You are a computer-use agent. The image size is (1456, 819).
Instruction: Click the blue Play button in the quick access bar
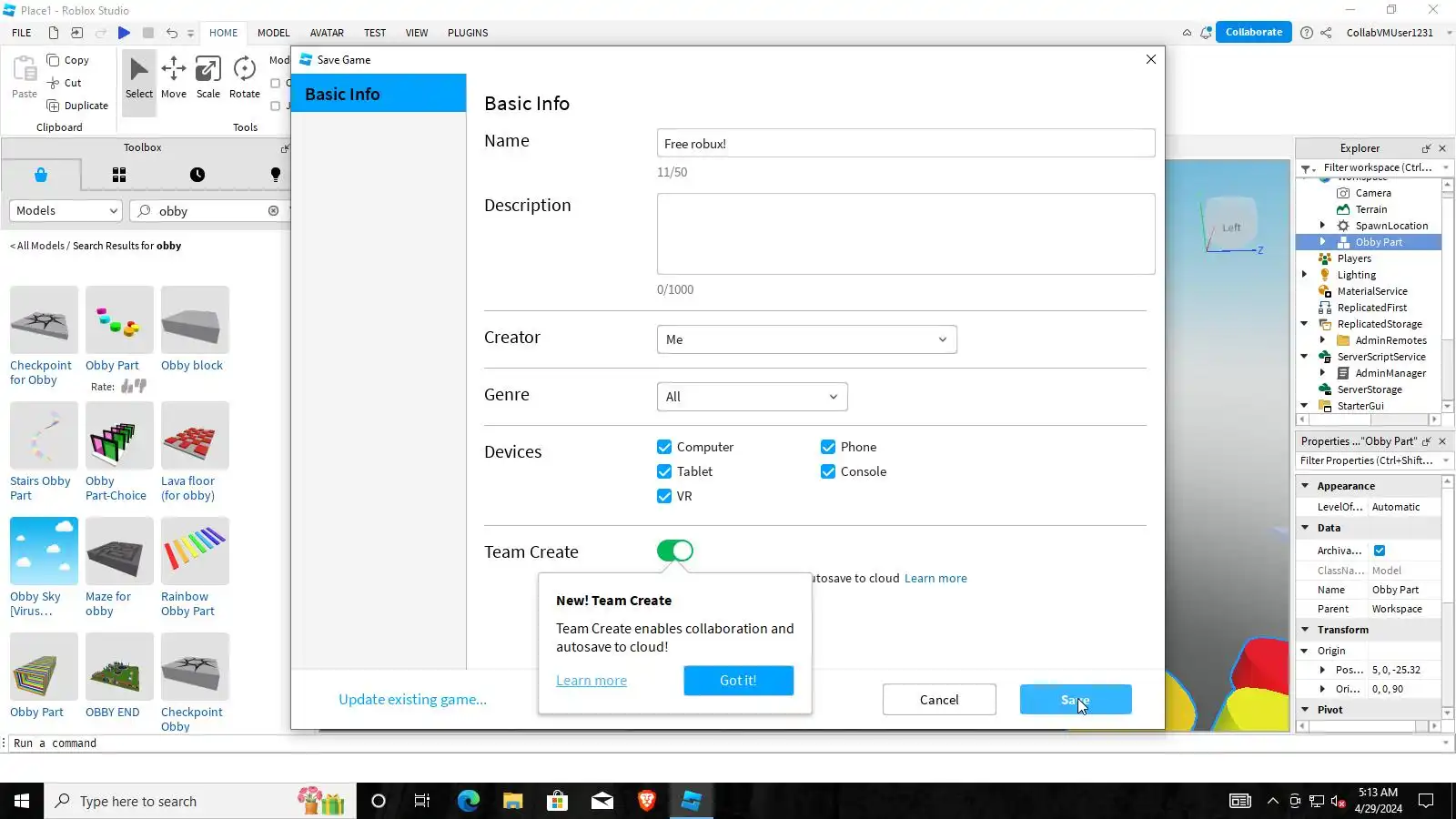124,33
